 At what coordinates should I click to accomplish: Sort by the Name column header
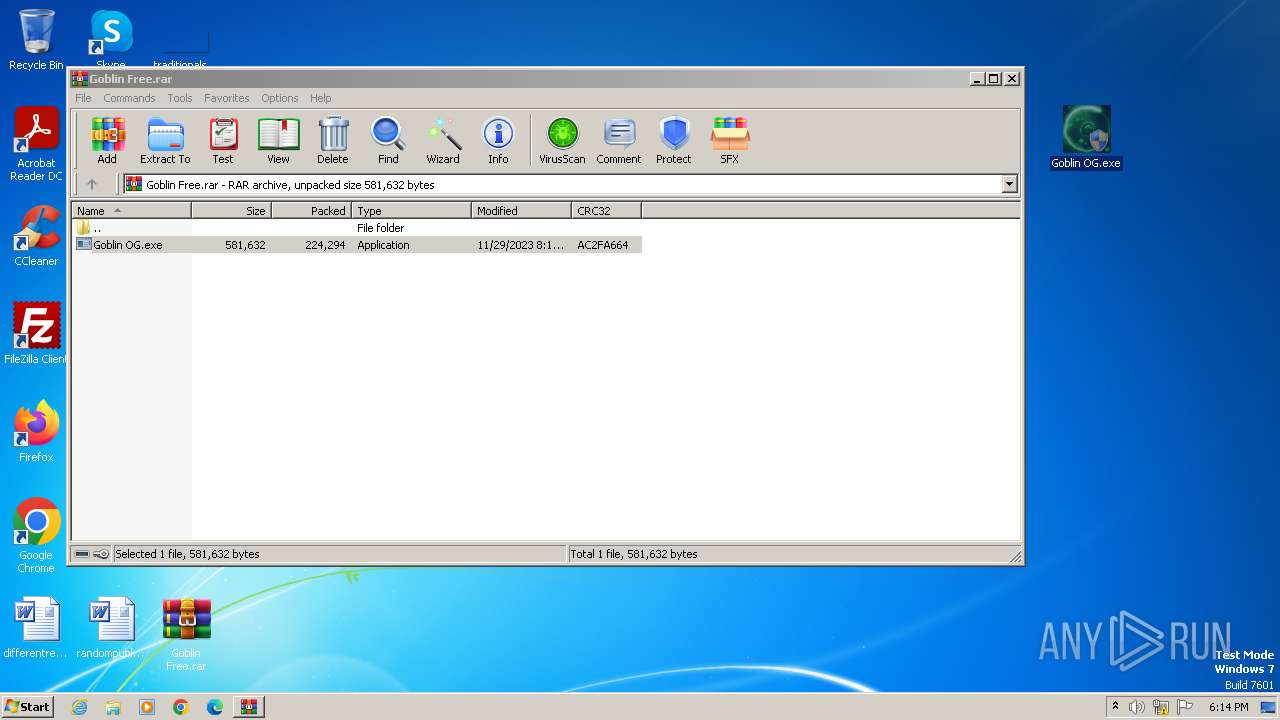pos(131,211)
